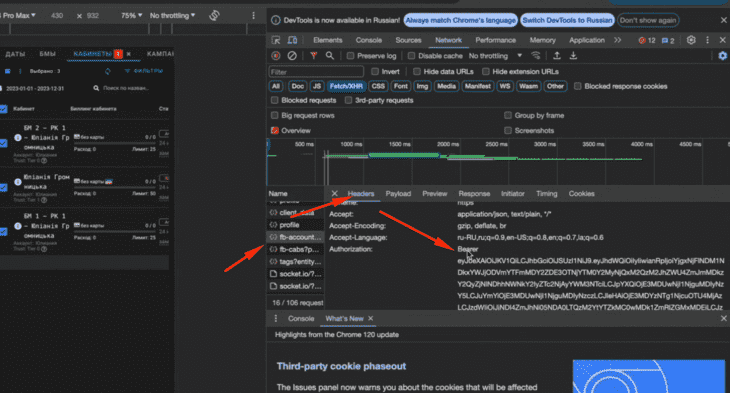Screen dimensions: 730x393
Task: Open DevTools settings gear
Action: pyautogui.click(x=691, y=40)
